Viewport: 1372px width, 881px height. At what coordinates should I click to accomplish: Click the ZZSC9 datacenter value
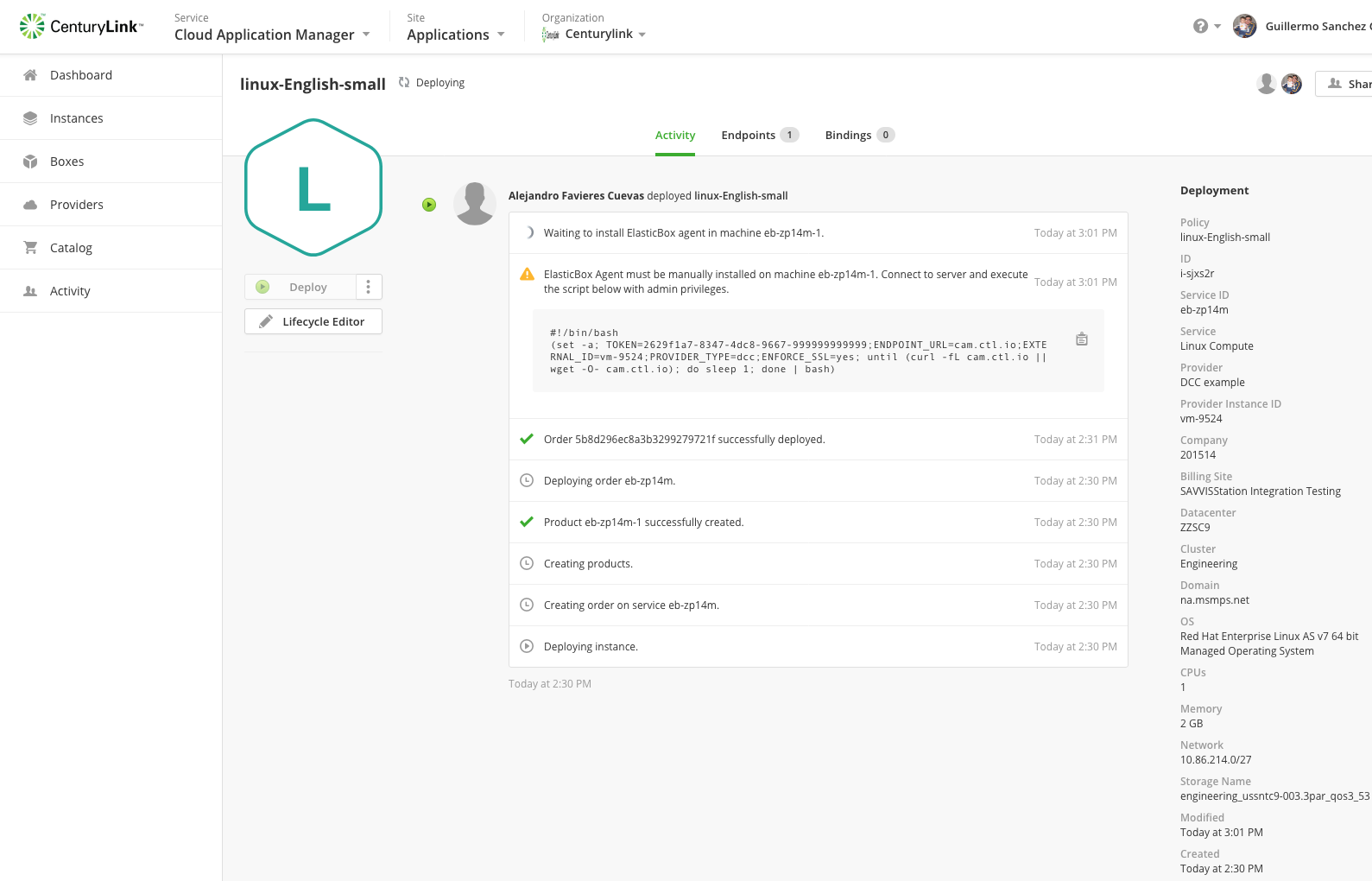pyautogui.click(x=1195, y=528)
